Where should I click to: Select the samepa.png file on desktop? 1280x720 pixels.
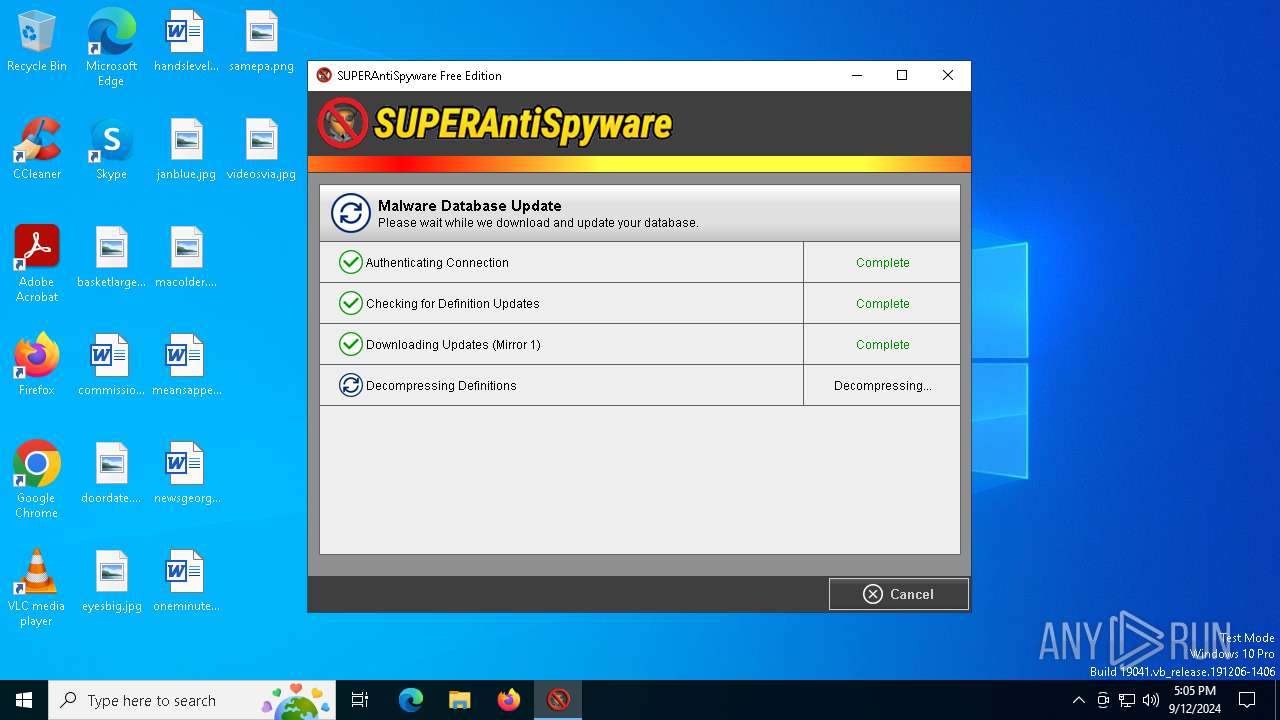pyautogui.click(x=261, y=42)
